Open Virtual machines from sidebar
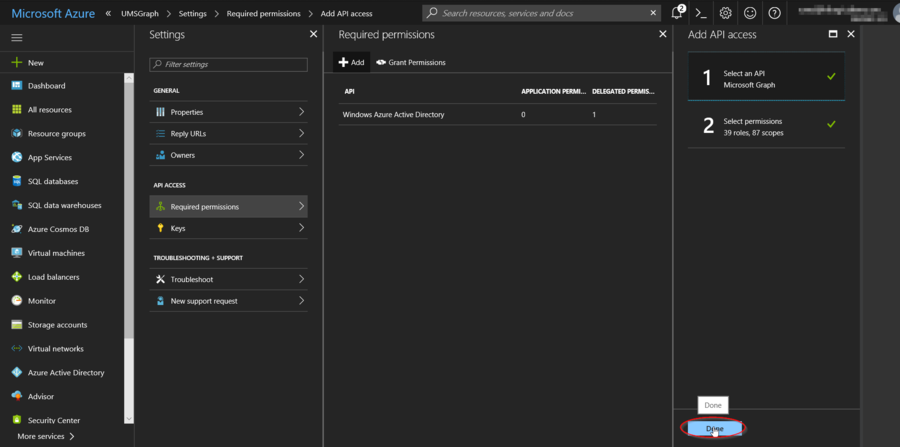Image resolution: width=900 pixels, height=447 pixels. point(56,253)
